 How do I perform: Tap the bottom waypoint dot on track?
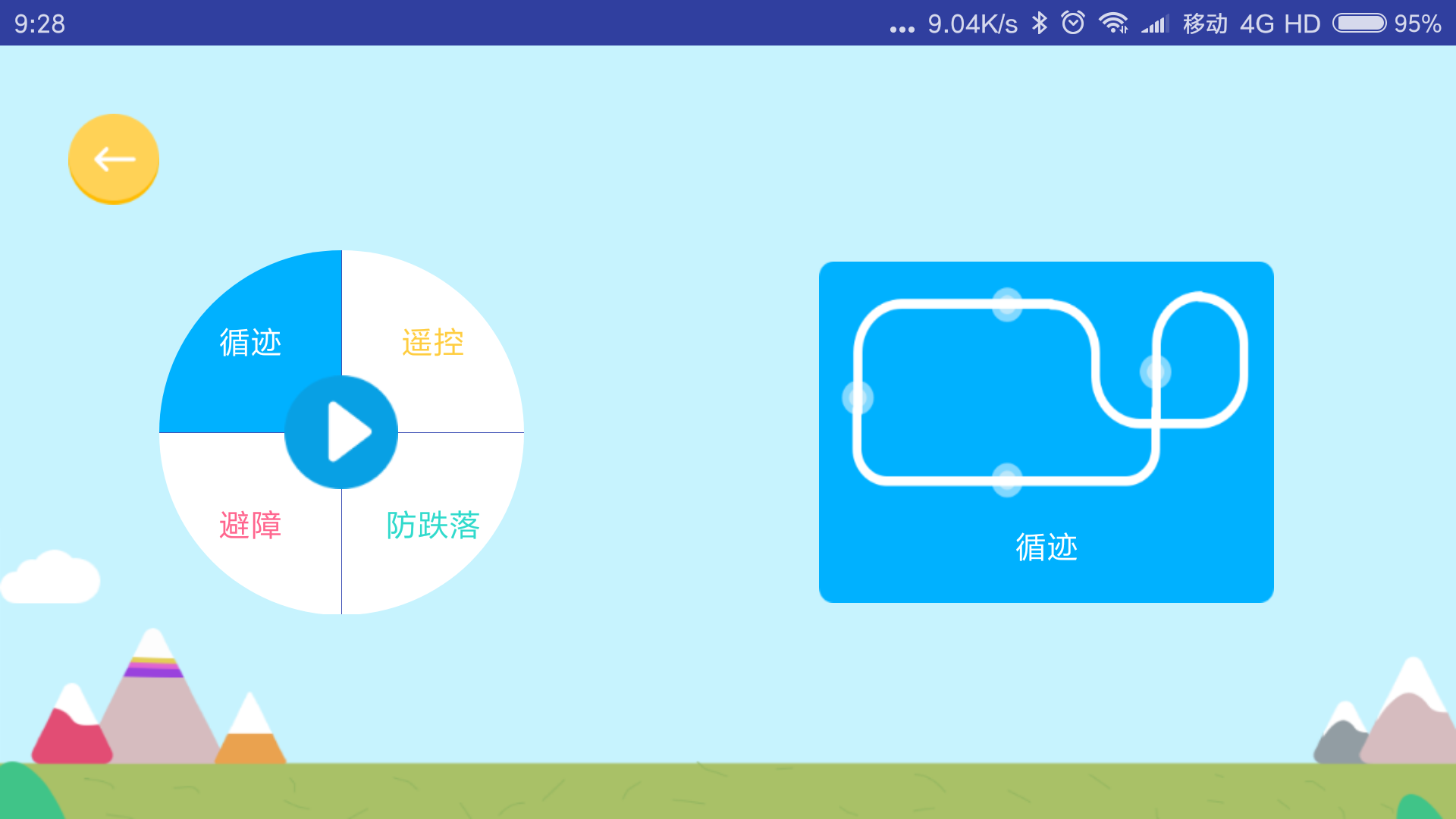(x=1007, y=480)
